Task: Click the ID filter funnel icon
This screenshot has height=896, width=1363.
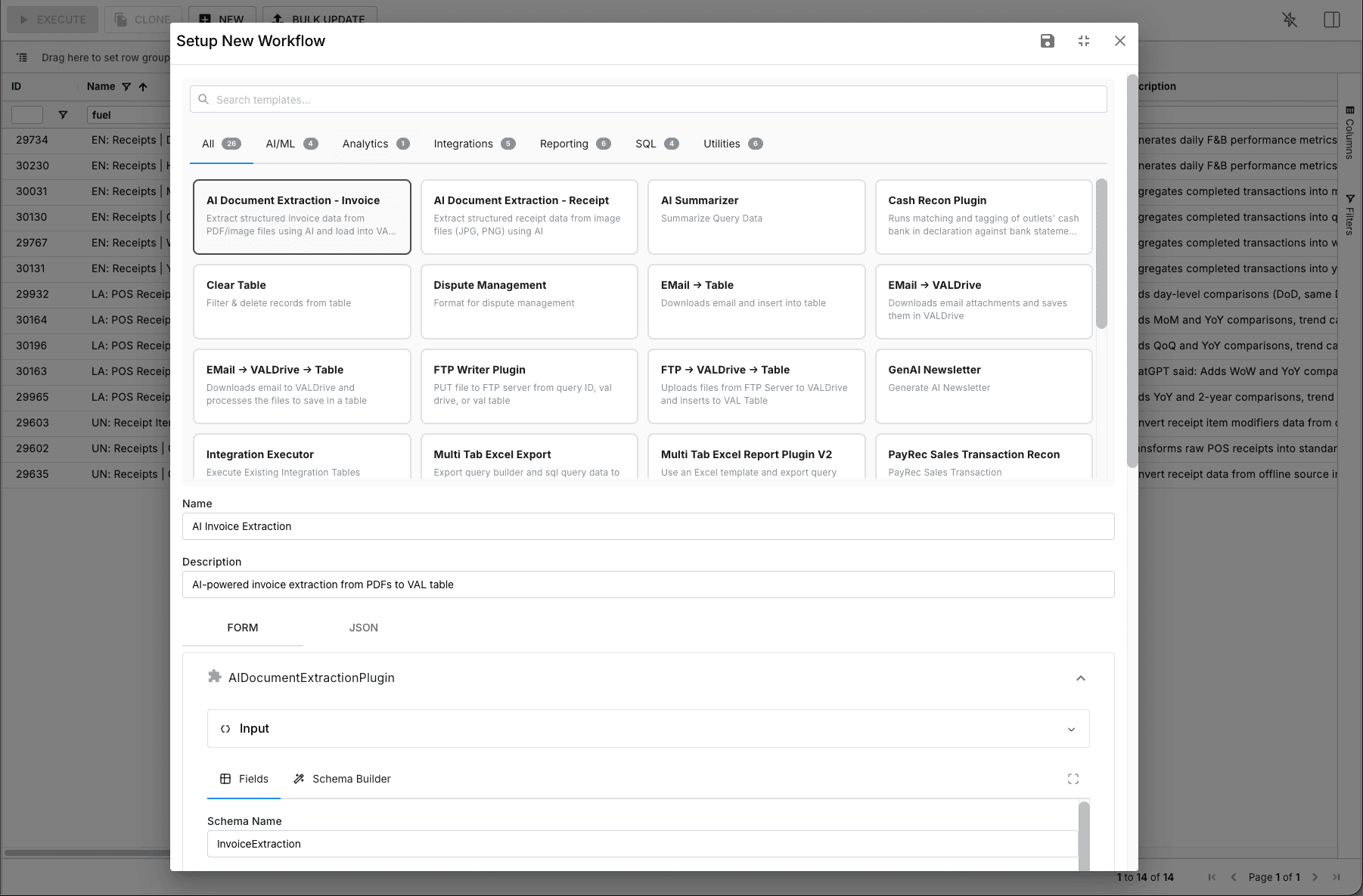Action: pyautogui.click(x=63, y=115)
